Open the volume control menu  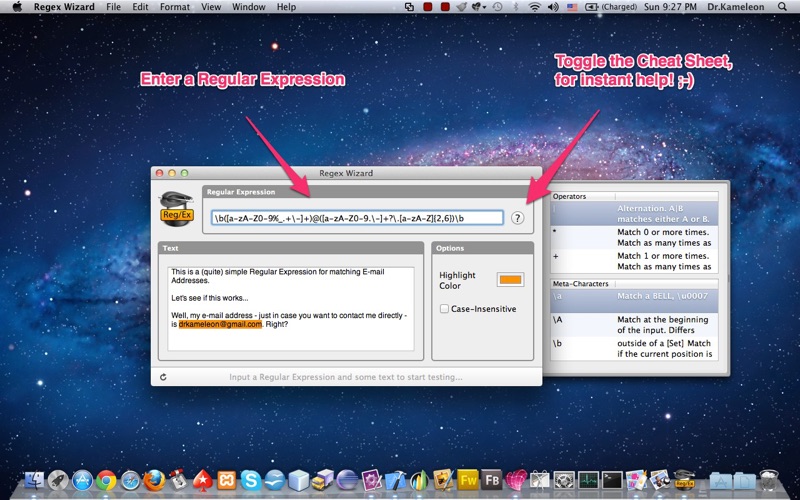553,7
